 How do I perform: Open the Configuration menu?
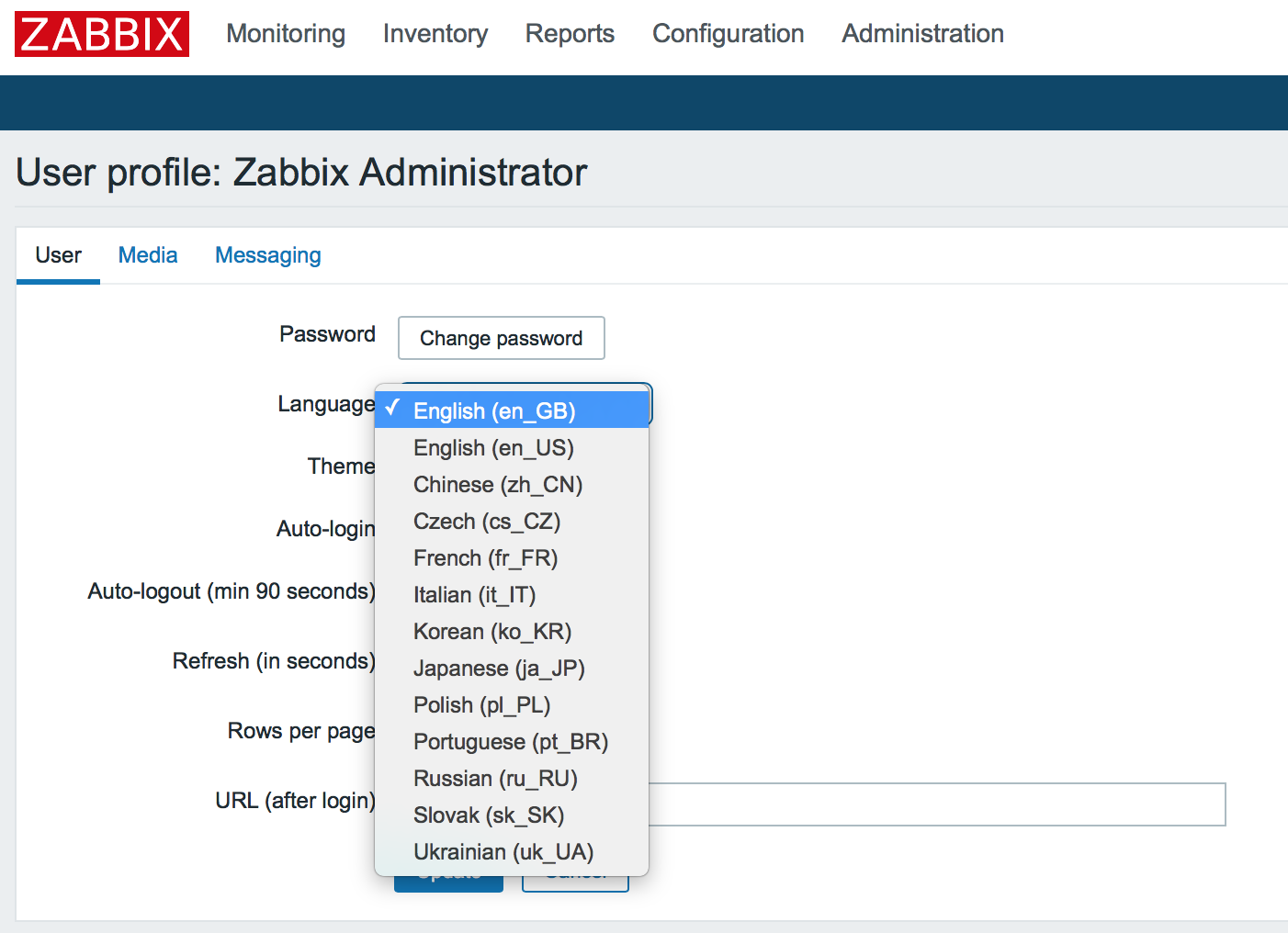(729, 34)
